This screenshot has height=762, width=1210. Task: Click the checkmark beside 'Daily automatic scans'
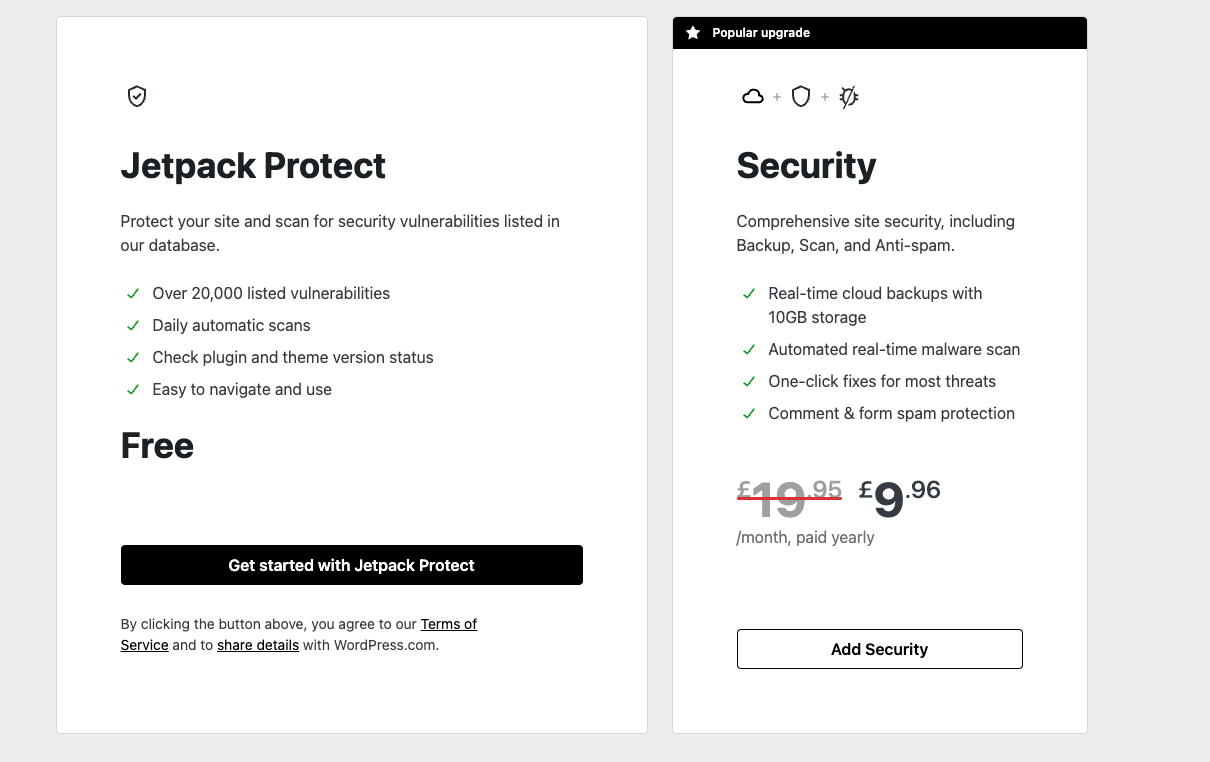[x=133, y=325]
